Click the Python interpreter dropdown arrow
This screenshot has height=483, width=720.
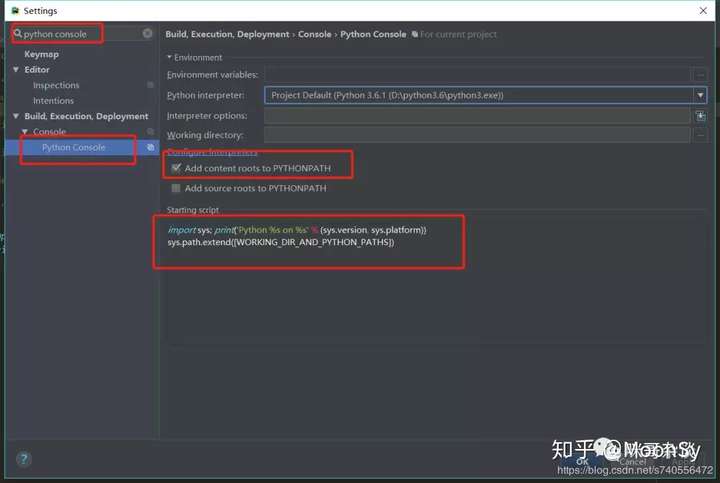(x=700, y=95)
